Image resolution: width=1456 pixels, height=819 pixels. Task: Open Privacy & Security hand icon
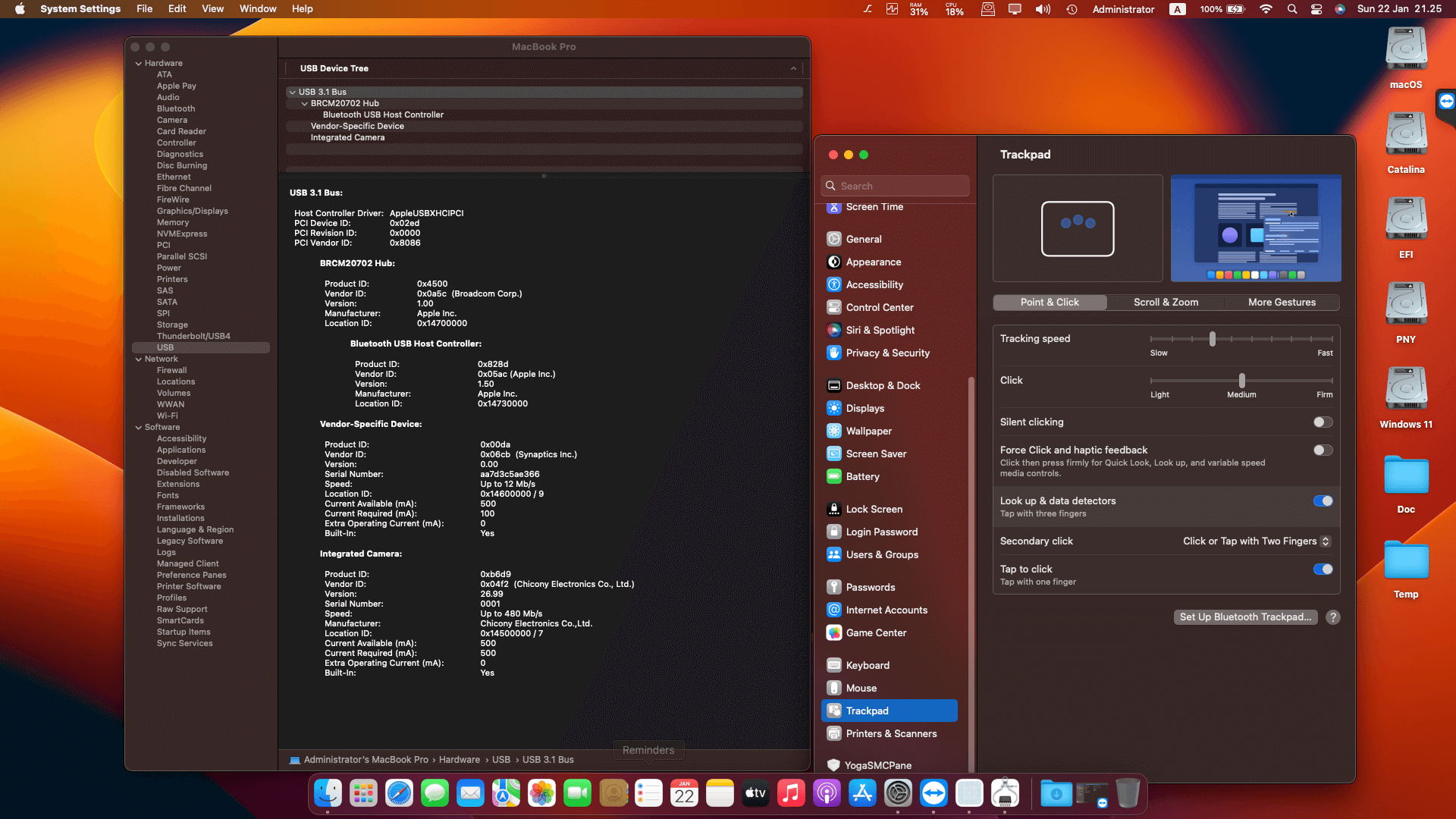click(x=833, y=353)
